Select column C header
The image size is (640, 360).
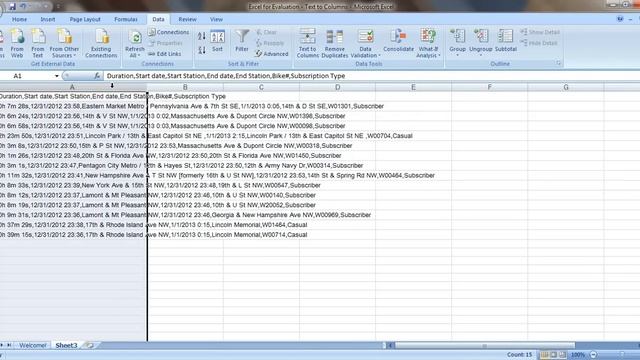[261, 87]
